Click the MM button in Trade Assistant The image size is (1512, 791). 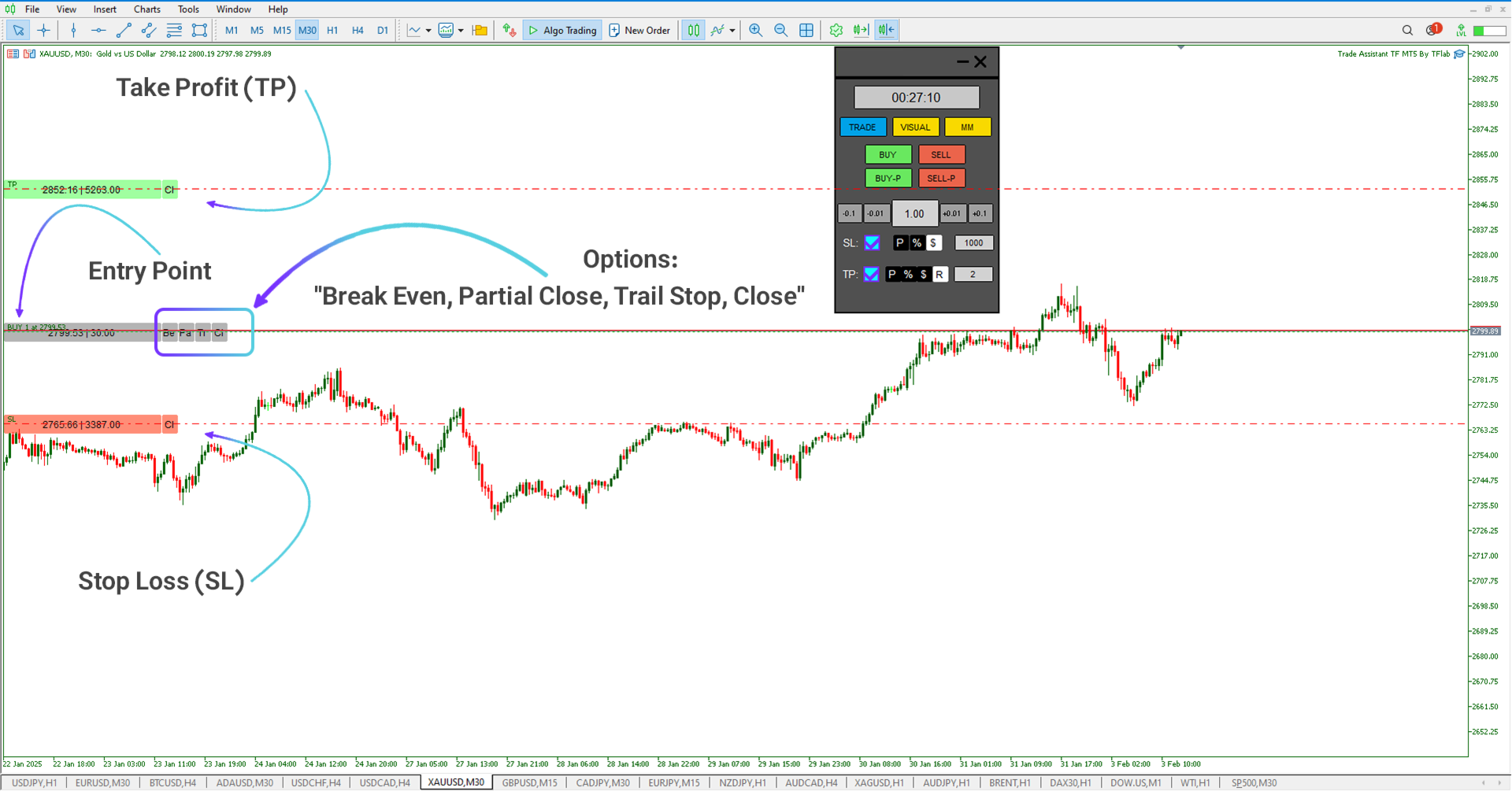point(967,127)
